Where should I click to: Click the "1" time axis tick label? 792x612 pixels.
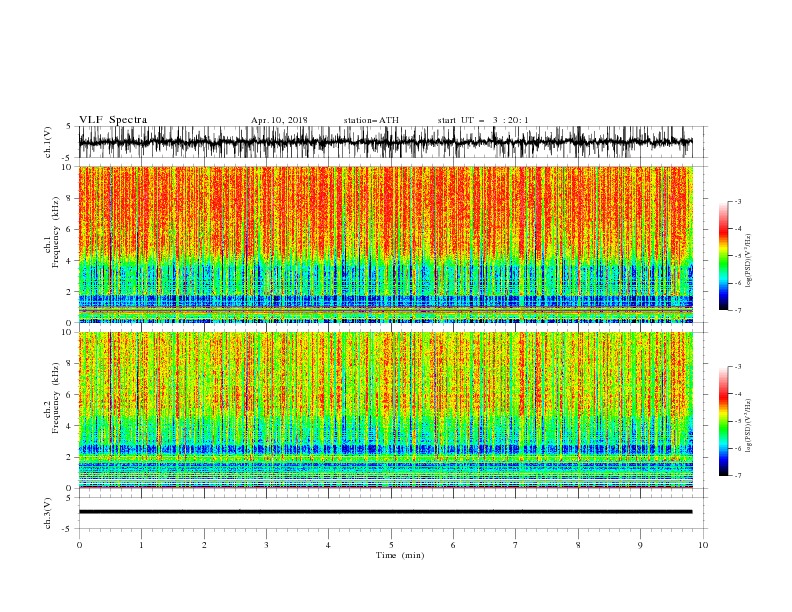[x=141, y=545]
